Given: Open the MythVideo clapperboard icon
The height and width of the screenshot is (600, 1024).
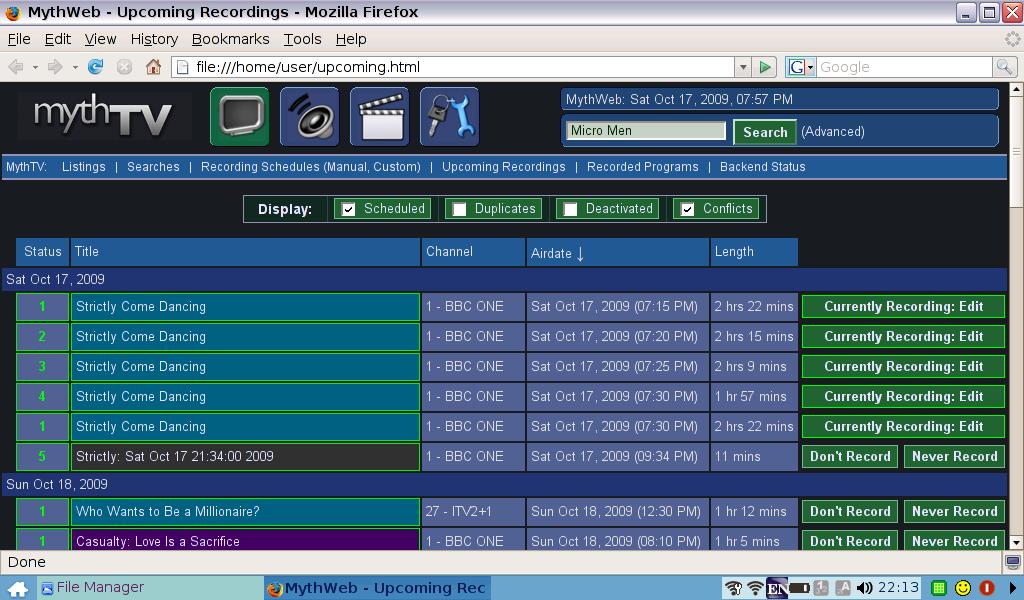Looking at the screenshot, I should tap(379, 117).
